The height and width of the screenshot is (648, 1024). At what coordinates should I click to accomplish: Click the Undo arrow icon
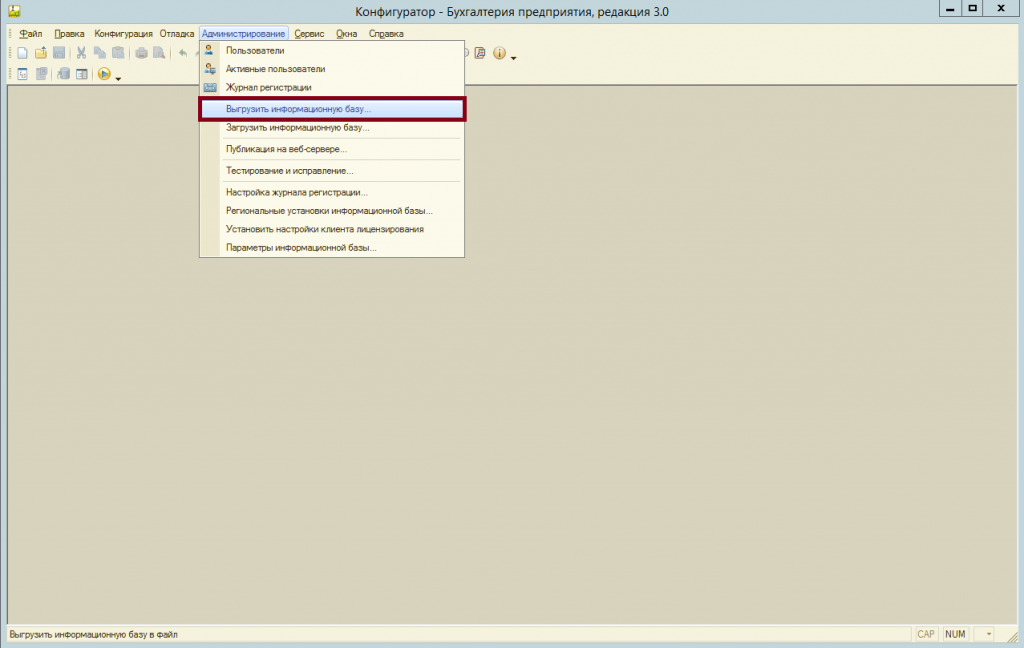(183, 54)
